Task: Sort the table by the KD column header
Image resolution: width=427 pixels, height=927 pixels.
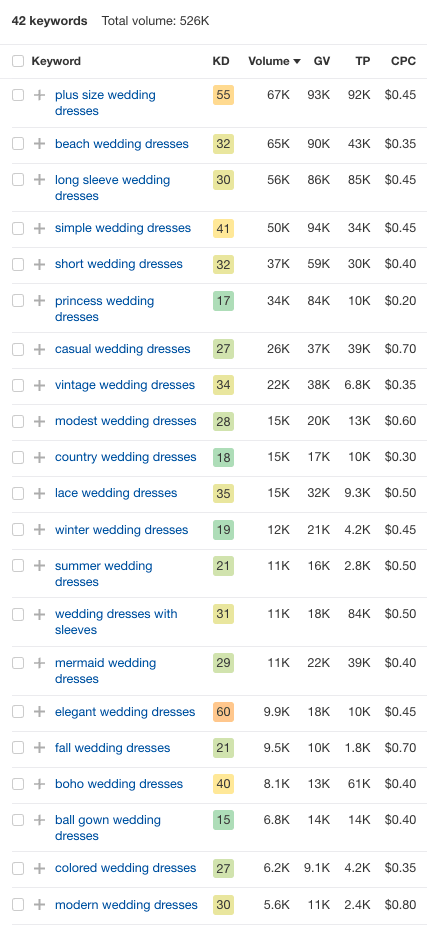Action: coord(221,61)
